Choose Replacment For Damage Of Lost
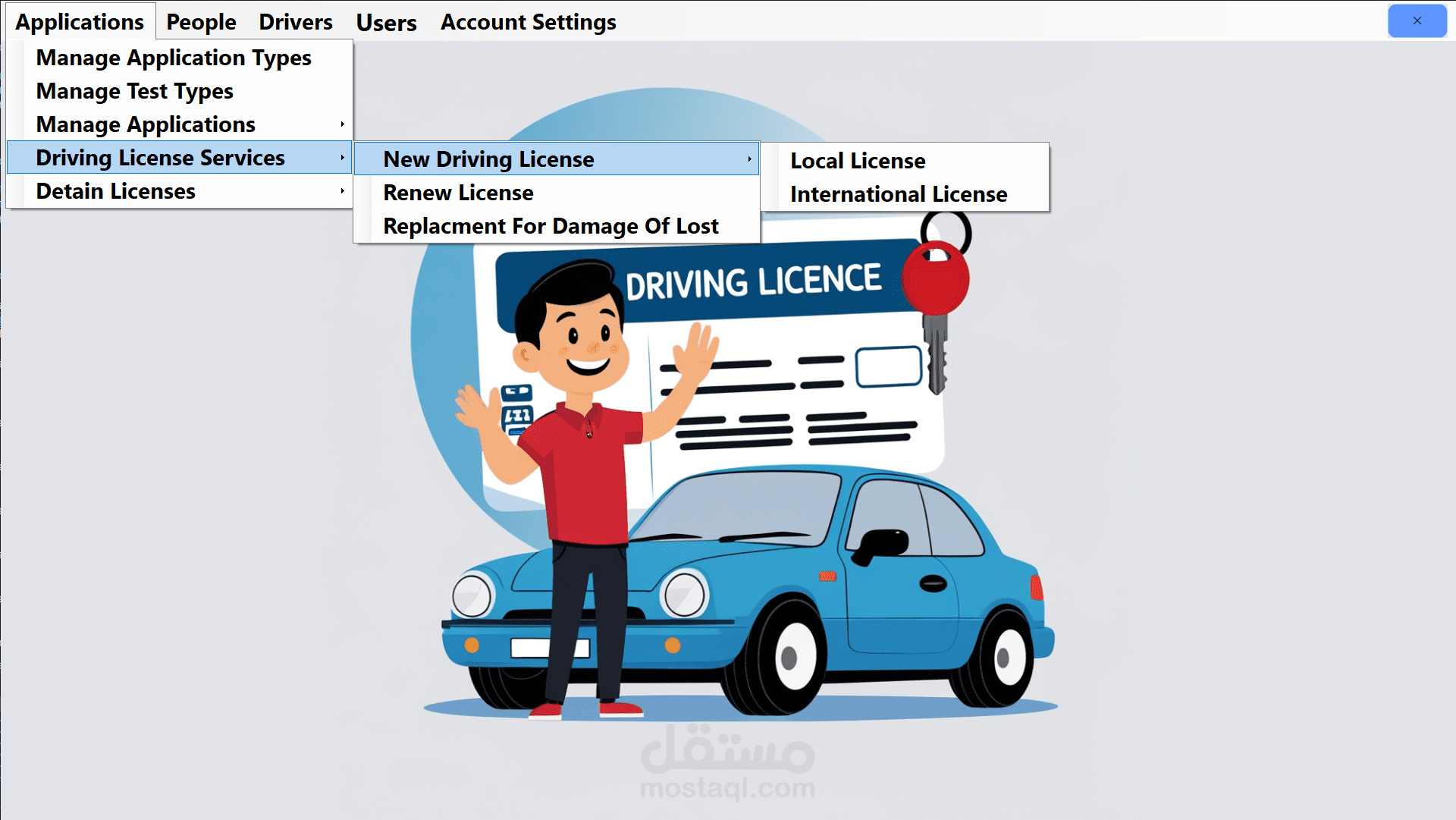Viewport: 1456px width, 820px height. point(551,226)
